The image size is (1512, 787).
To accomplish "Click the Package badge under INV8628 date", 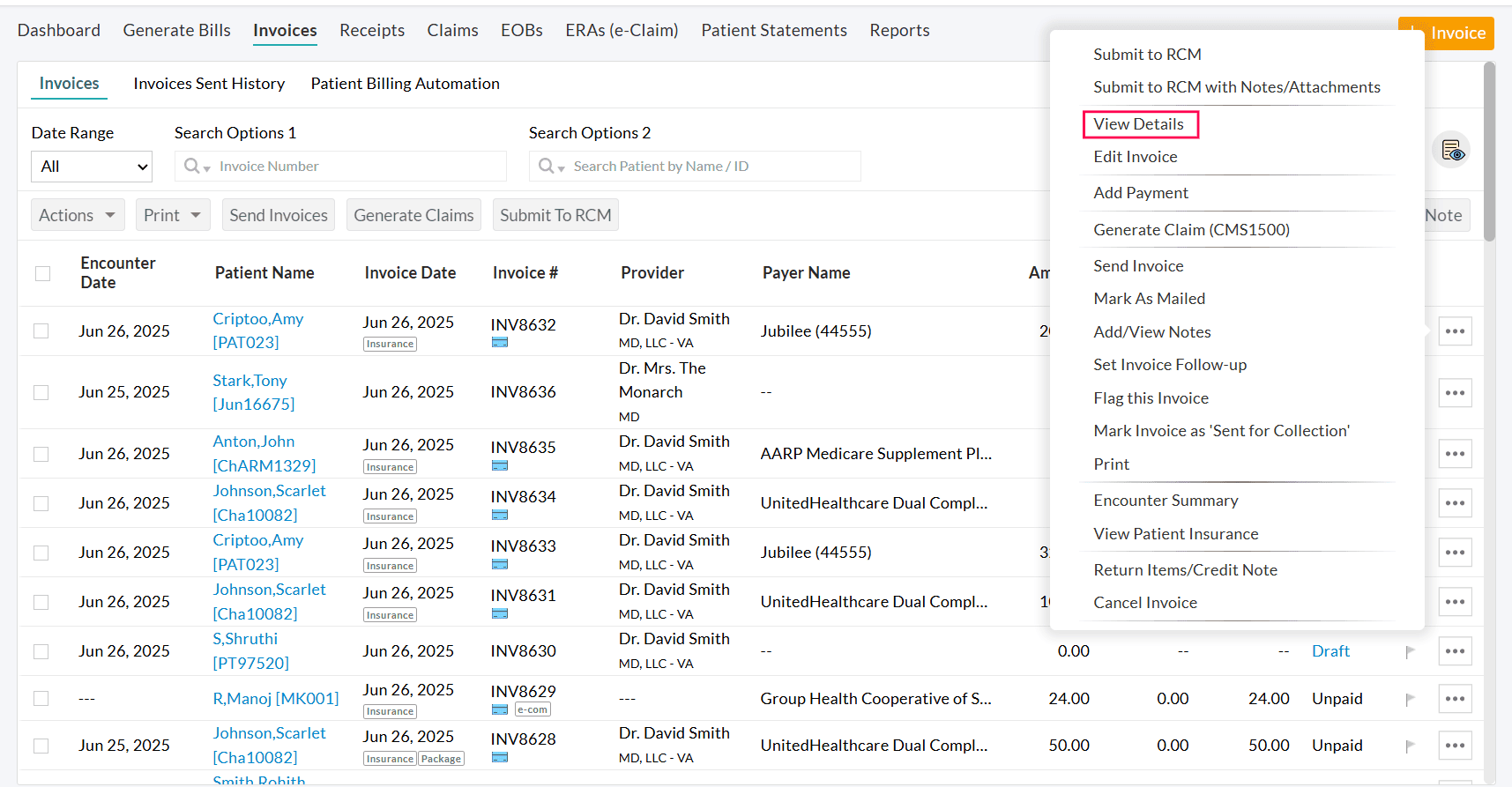I will (x=441, y=759).
